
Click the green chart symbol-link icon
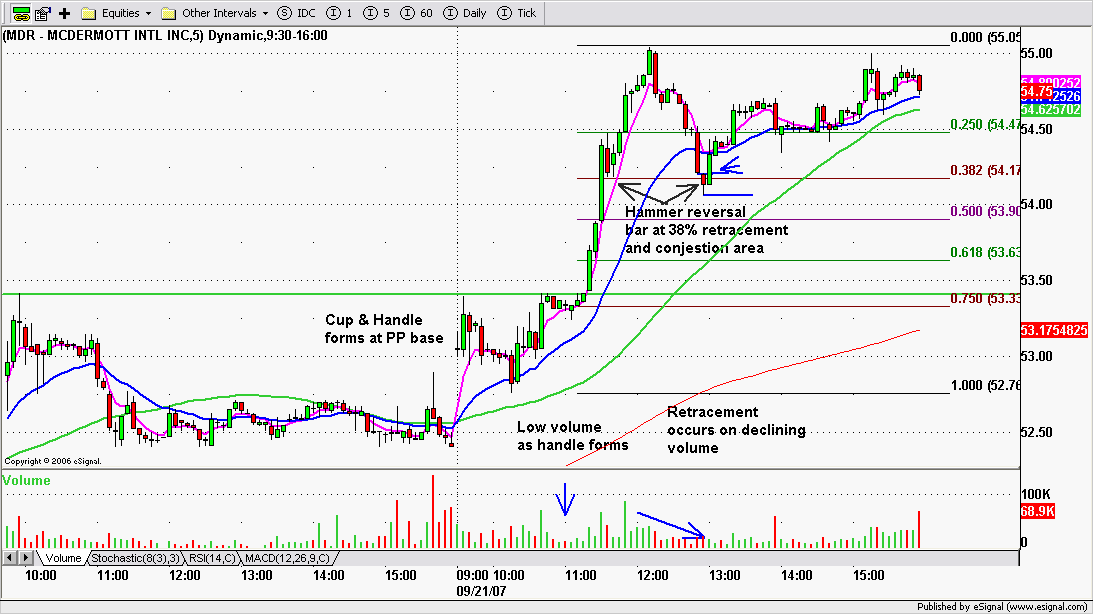22,13
